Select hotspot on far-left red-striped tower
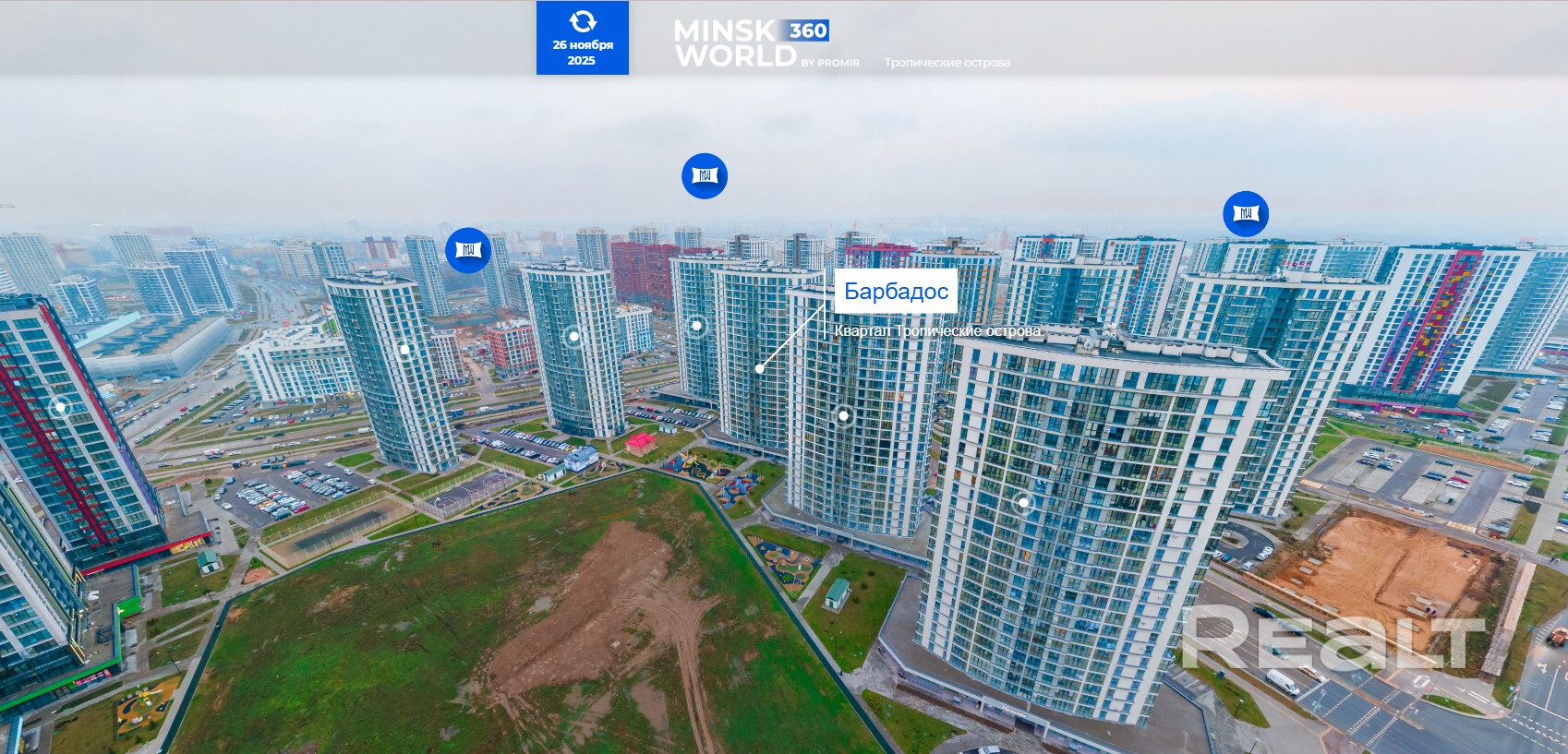Image resolution: width=1568 pixels, height=754 pixels. [61, 406]
